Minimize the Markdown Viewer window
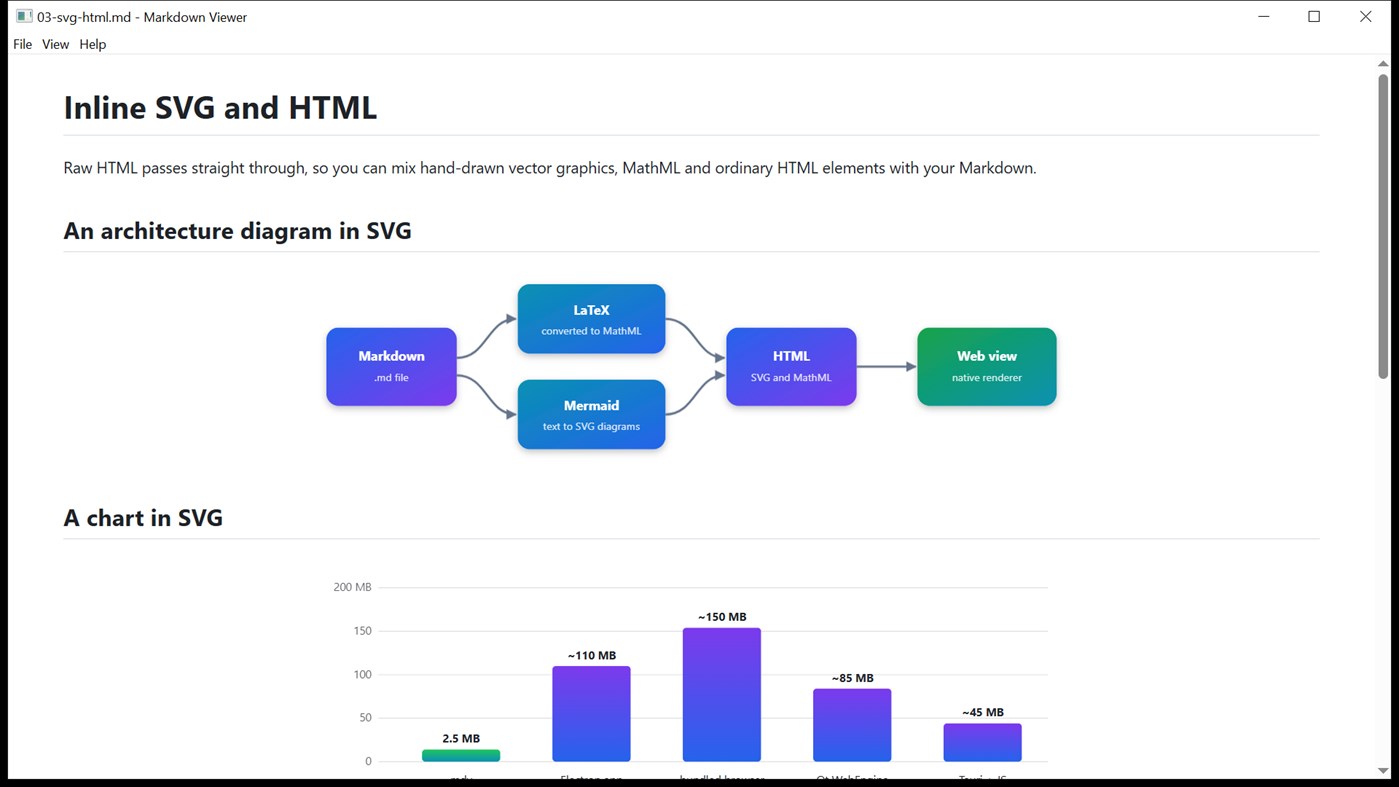 pos(1264,16)
